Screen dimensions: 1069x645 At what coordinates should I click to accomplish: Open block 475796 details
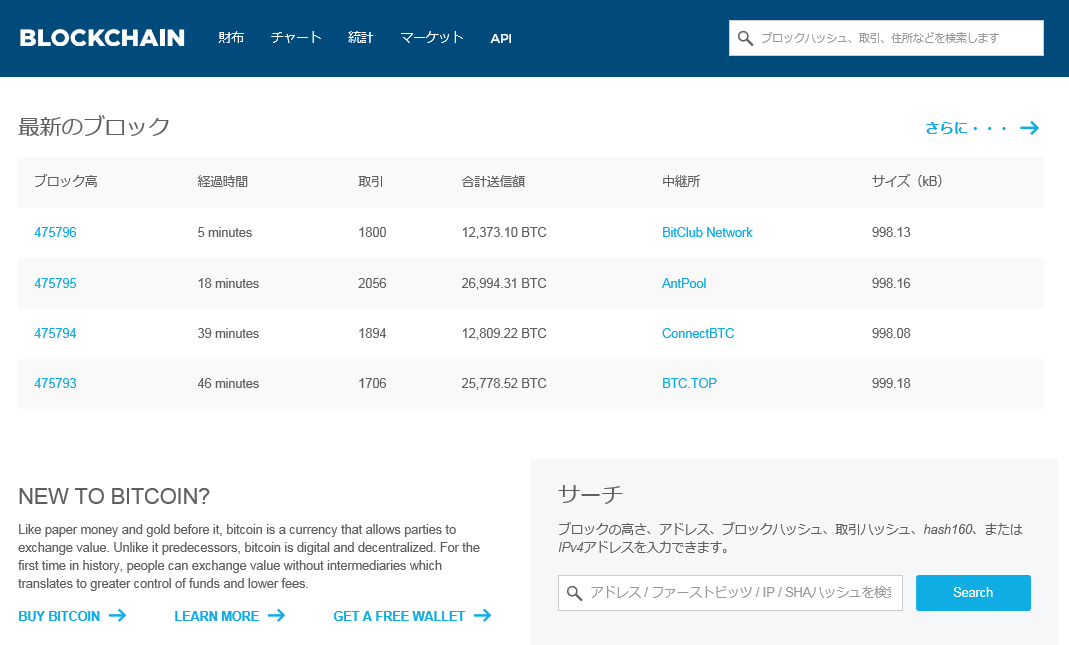pos(55,233)
